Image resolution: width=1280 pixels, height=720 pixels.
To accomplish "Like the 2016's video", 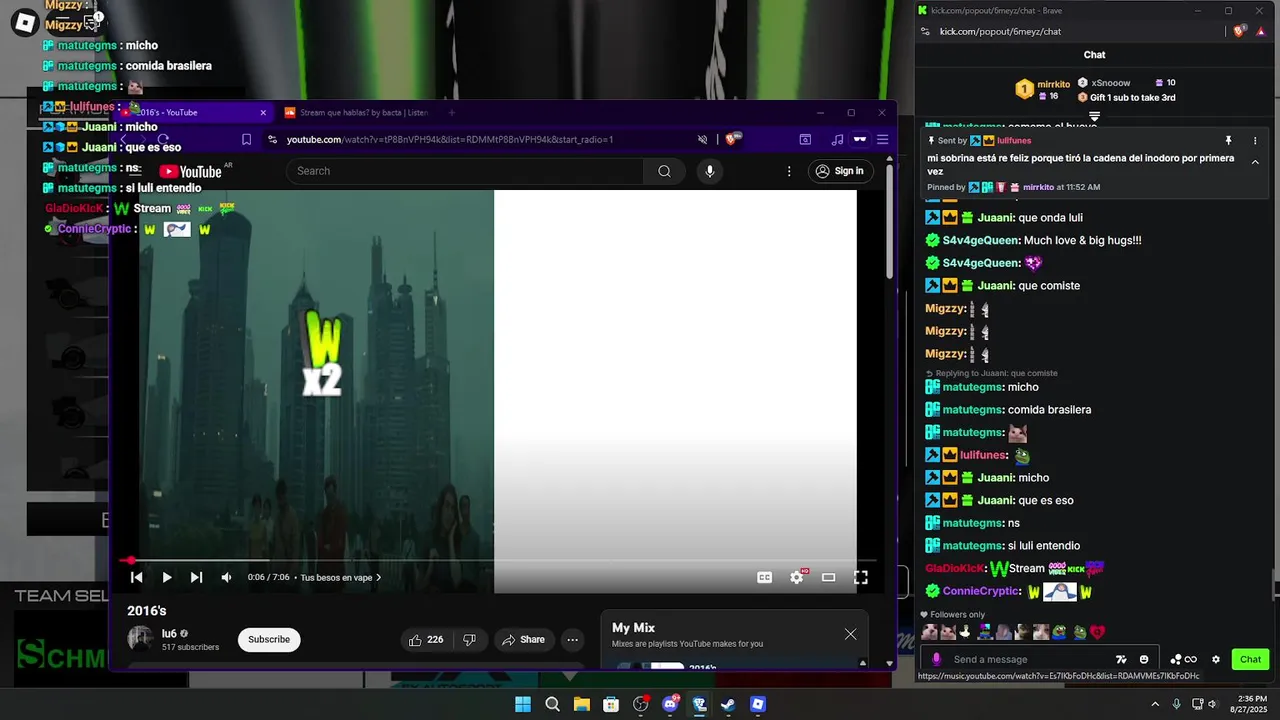I will (x=425, y=640).
